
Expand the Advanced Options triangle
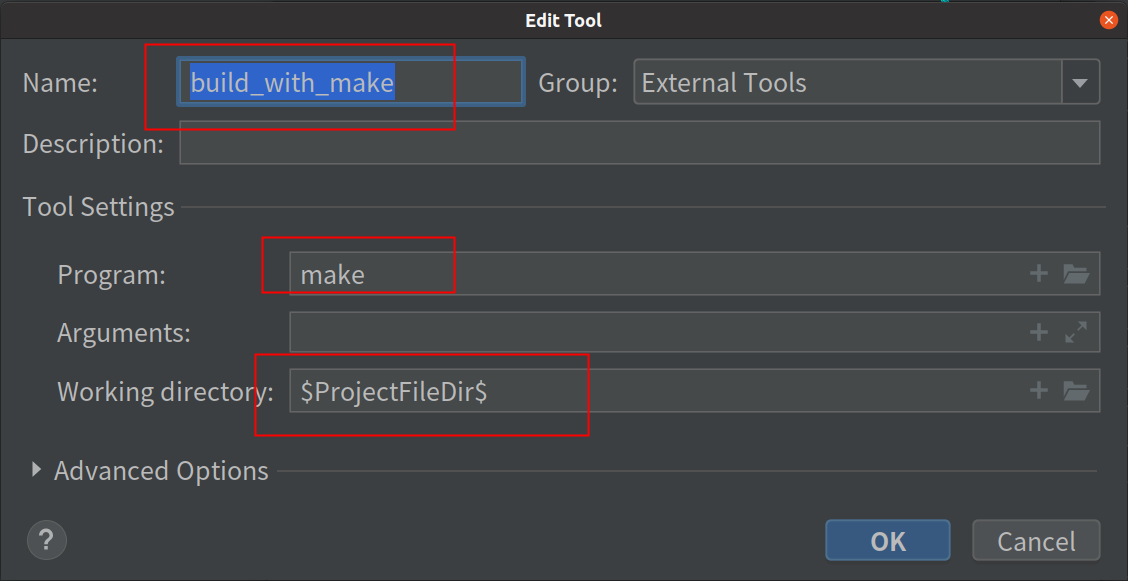coord(36,470)
